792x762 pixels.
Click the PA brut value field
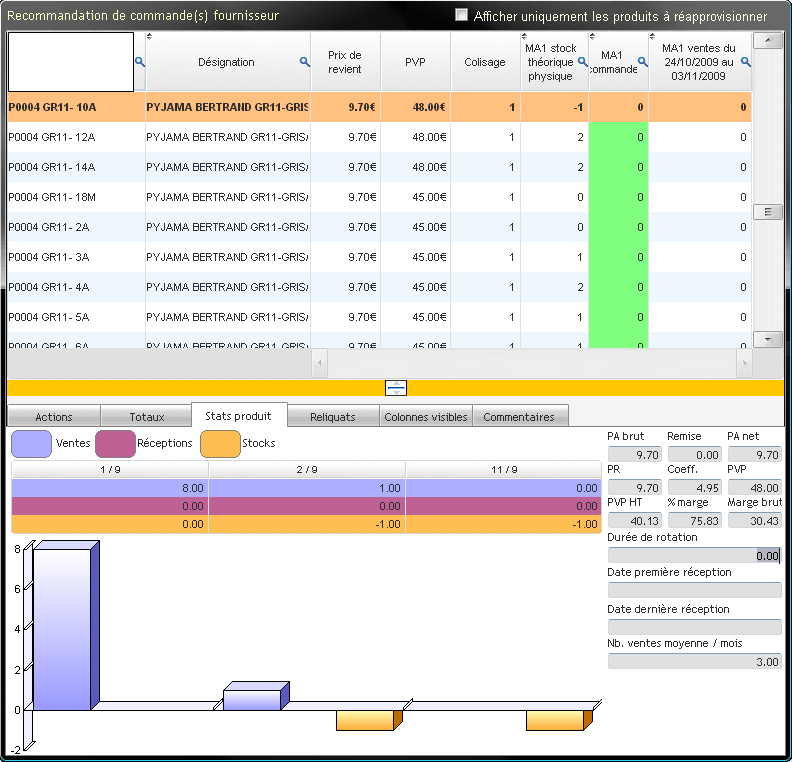[634, 454]
